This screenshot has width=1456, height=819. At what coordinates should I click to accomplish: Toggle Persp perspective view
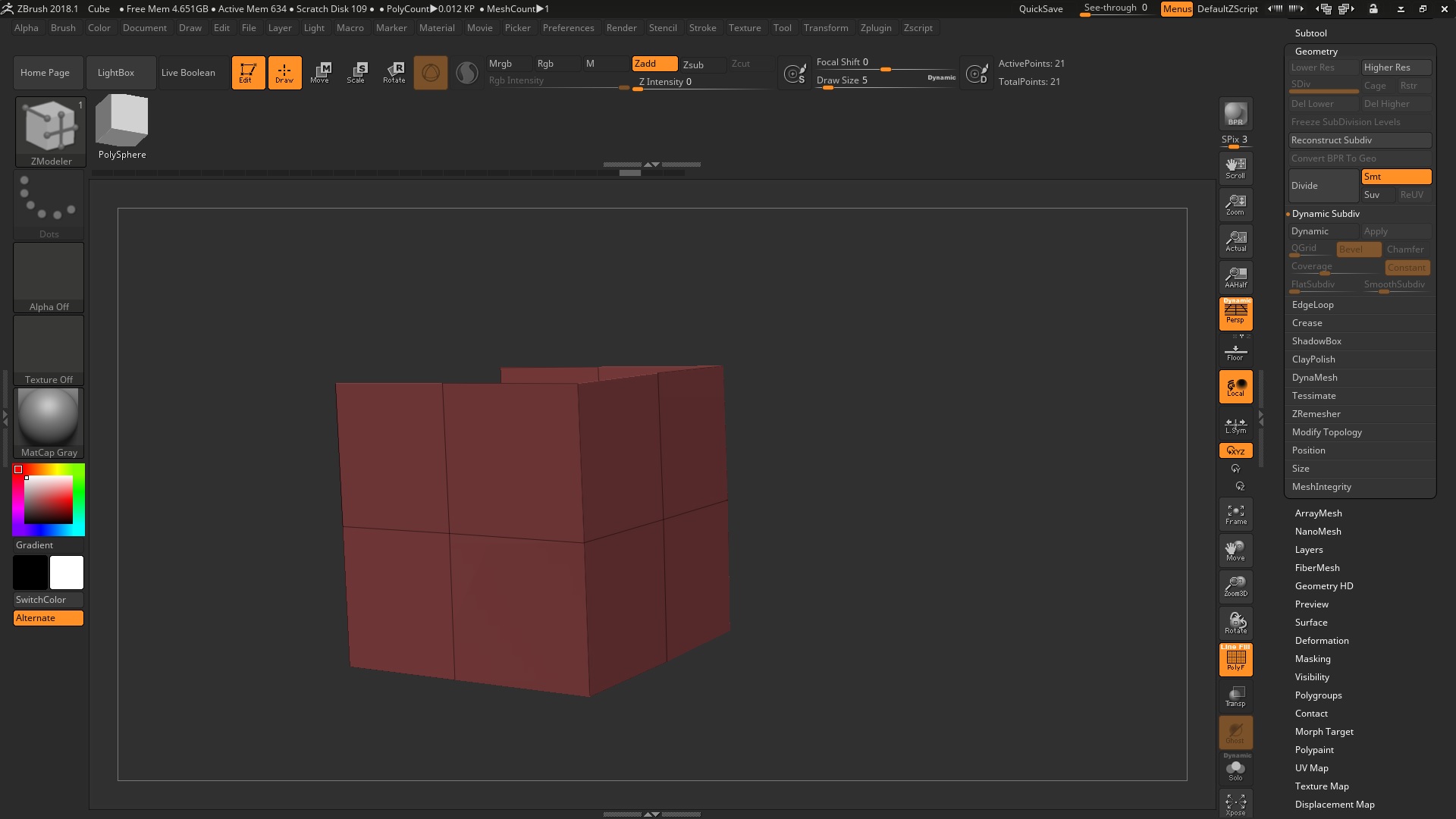[1236, 313]
